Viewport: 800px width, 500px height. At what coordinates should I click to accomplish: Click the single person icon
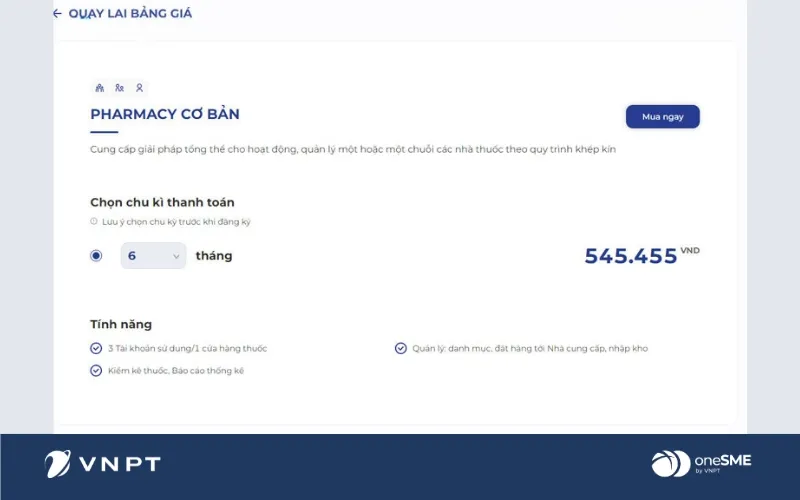[139, 88]
